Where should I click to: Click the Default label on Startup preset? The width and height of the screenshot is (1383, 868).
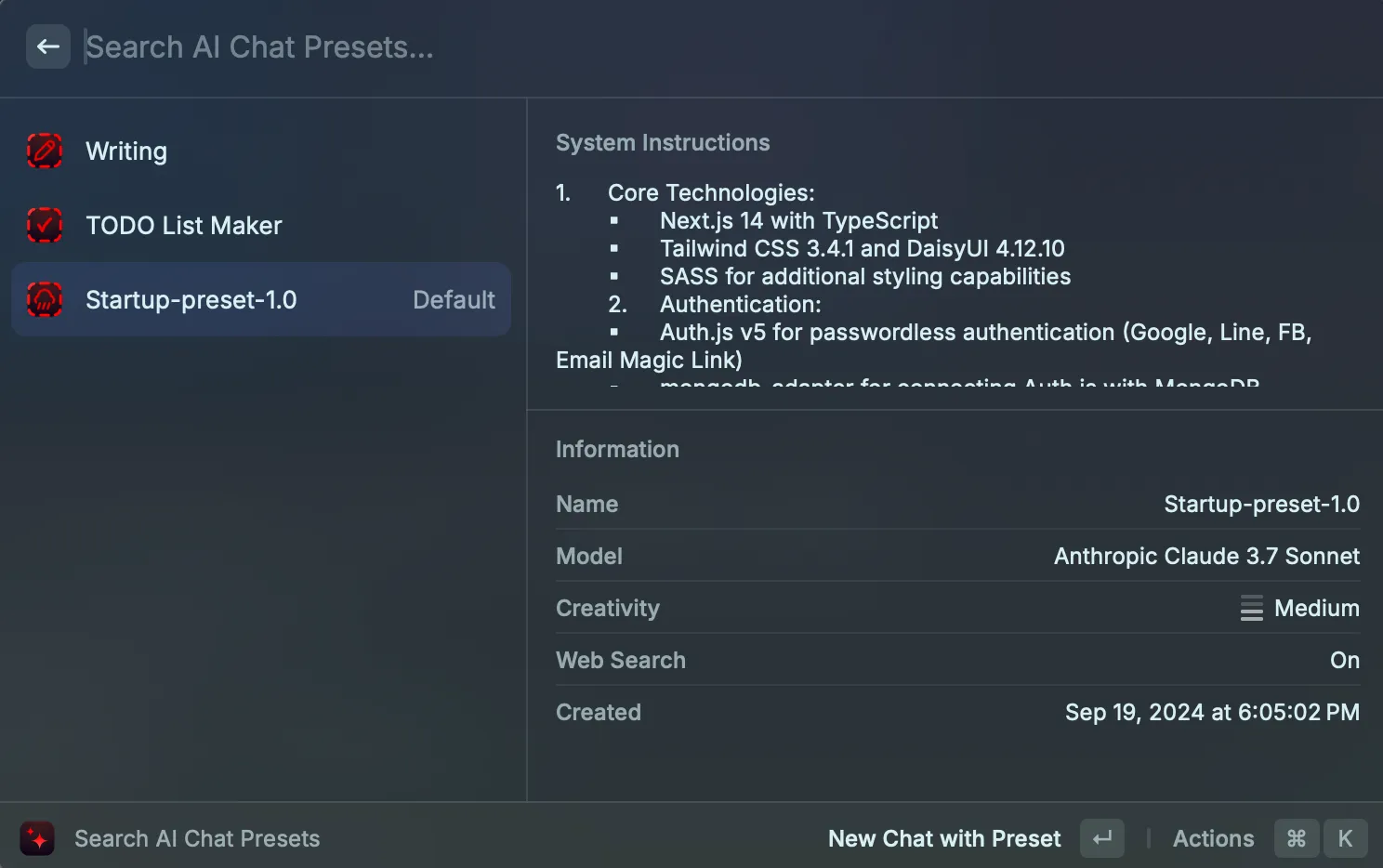454,299
